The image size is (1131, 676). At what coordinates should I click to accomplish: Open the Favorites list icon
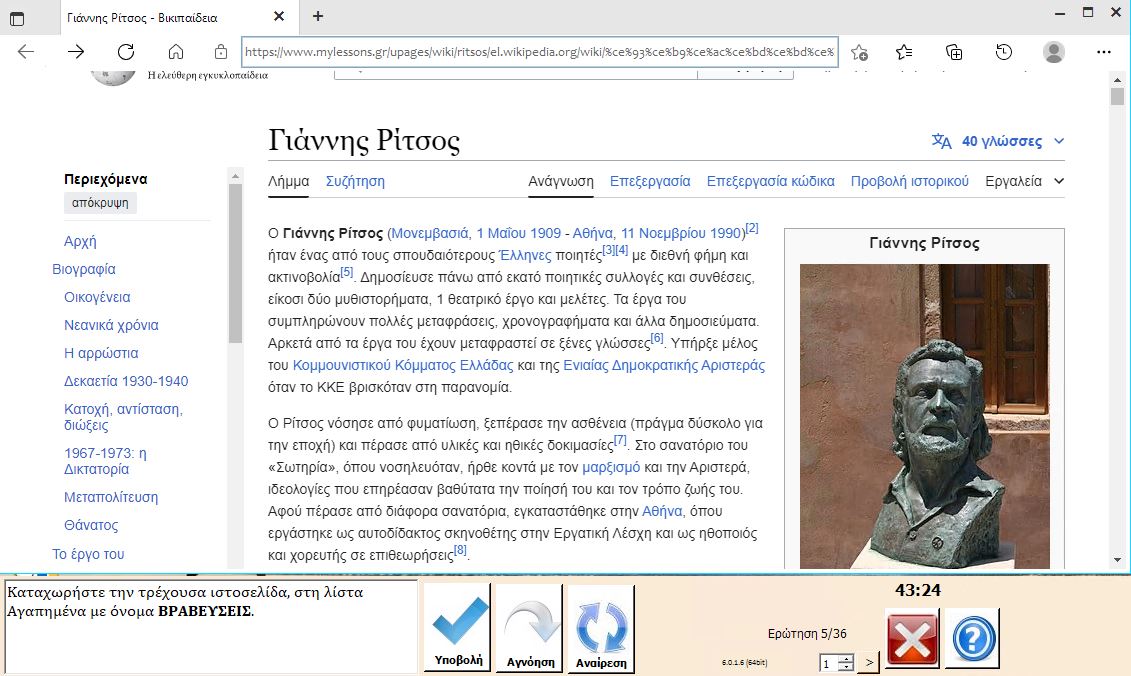[x=905, y=52]
